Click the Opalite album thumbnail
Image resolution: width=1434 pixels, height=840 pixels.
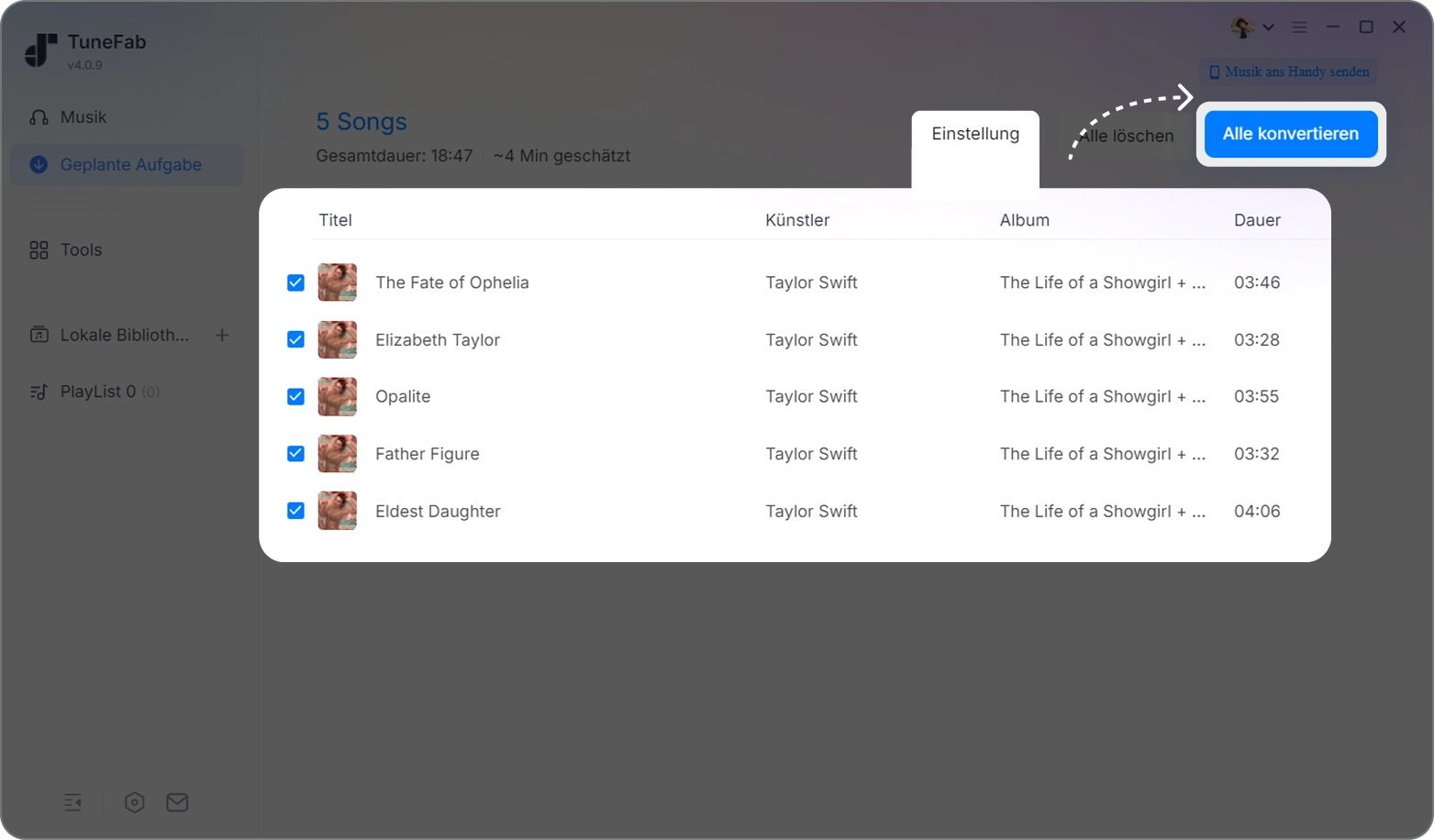(338, 396)
